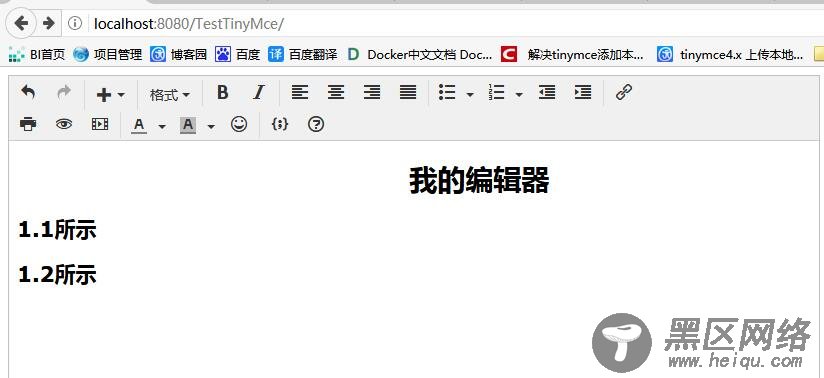Click the browser forward button
Image resolution: width=824 pixels, height=378 pixels.
pyautogui.click(x=48, y=23)
